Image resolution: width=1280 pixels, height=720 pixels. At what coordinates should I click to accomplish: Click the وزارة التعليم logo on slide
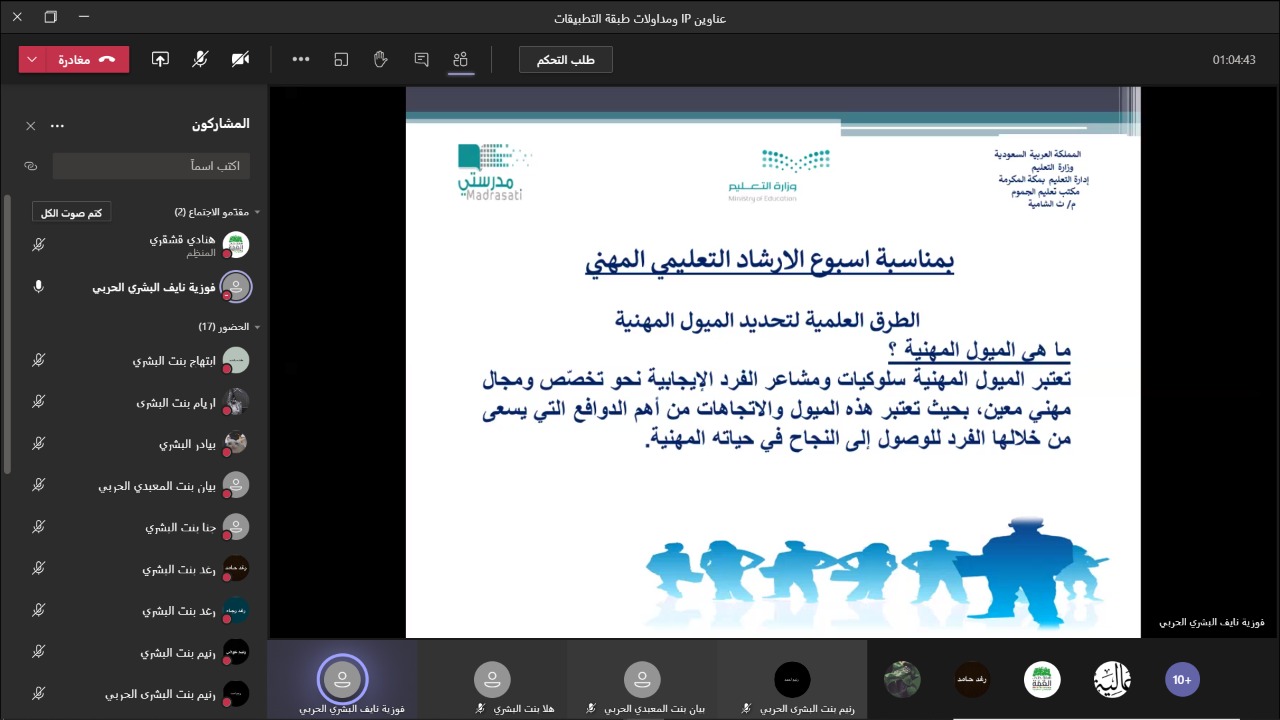pos(780,175)
